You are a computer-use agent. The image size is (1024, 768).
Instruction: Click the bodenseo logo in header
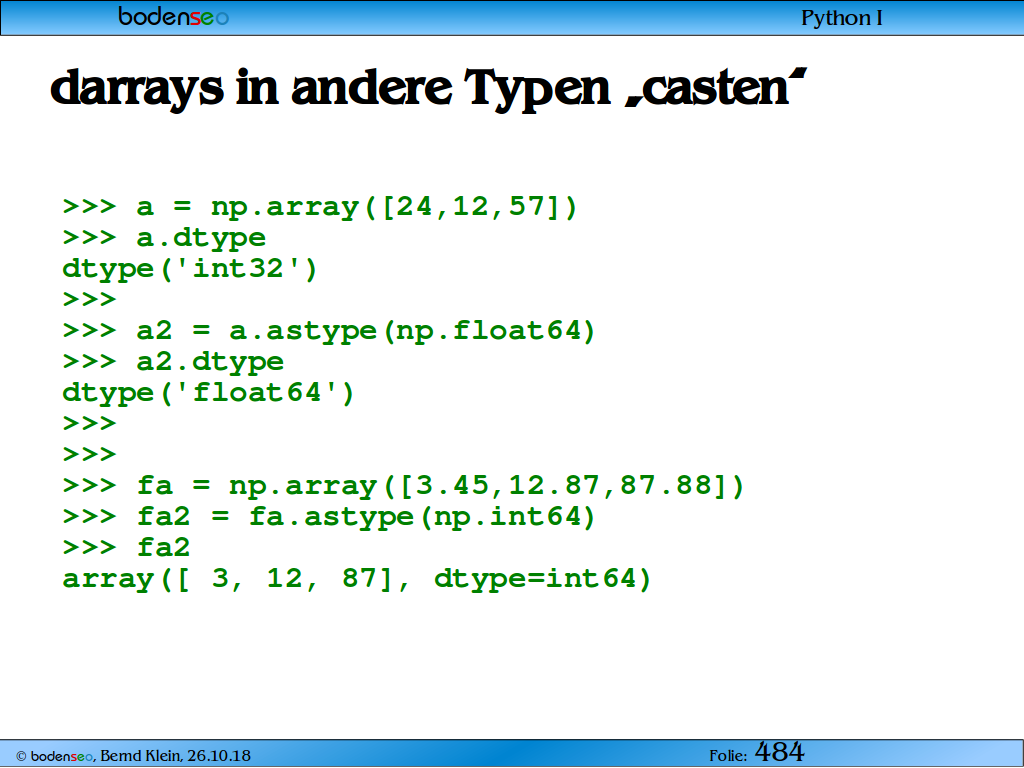pyautogui.click(x=174, y=16)
